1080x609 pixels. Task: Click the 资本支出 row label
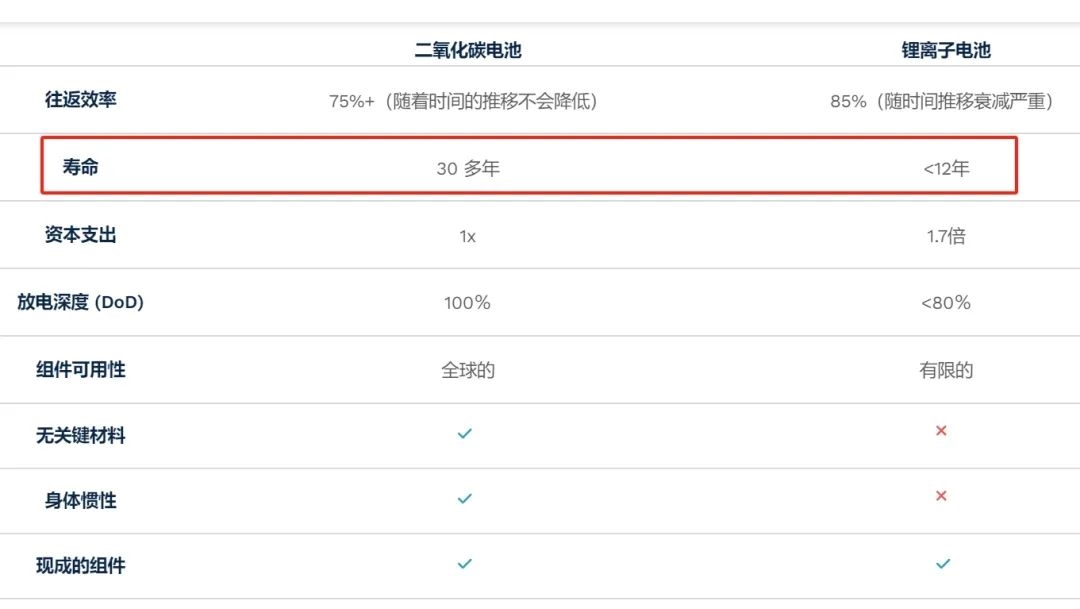(81, 235)
